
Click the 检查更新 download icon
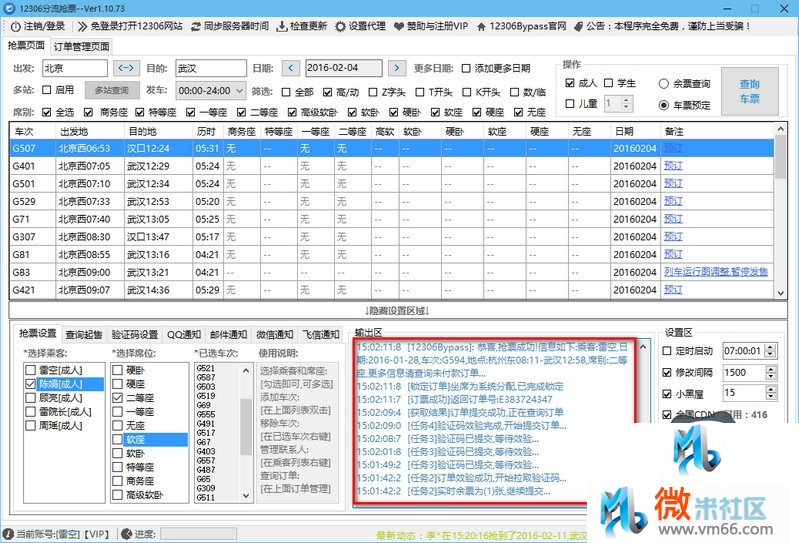click(282, 26)
